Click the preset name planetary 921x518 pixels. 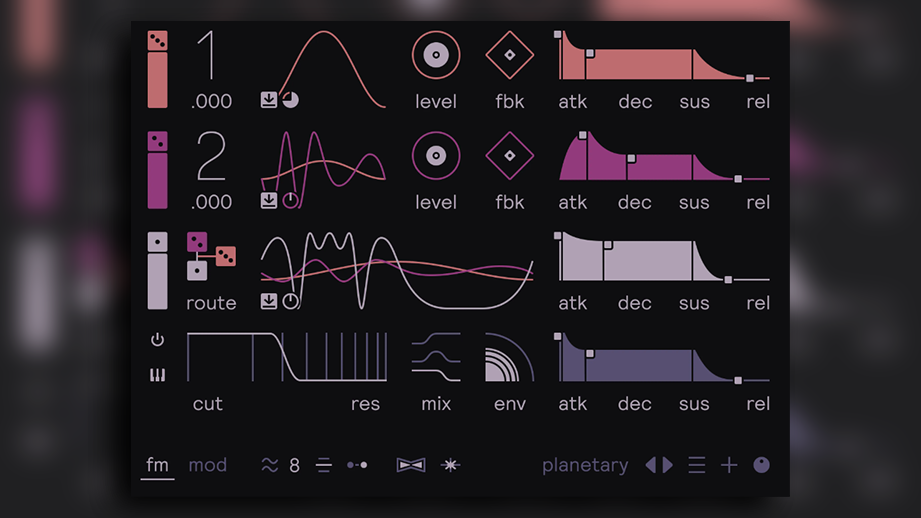(x=585, y=466)
